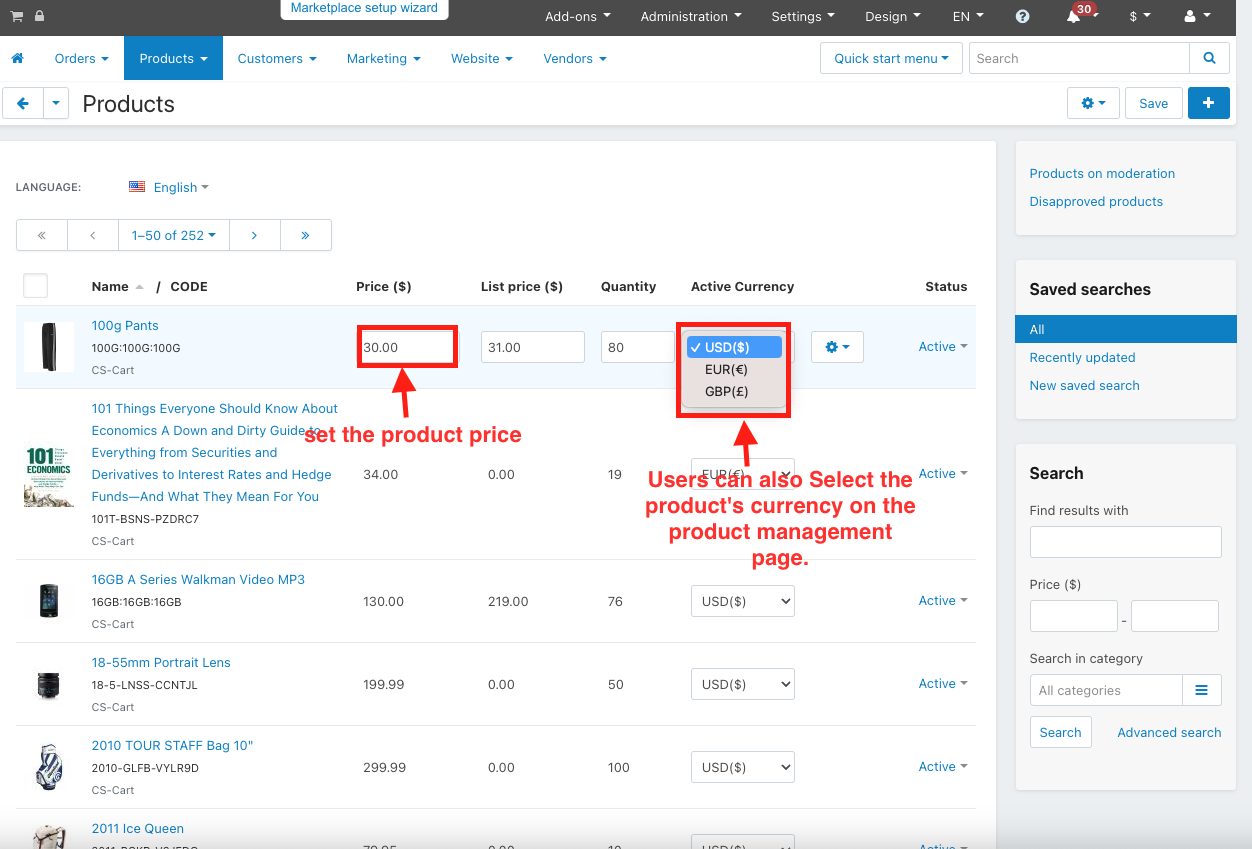Open the Products on moderation link
Viewport: 1252px width, 849px height.
1102,173
